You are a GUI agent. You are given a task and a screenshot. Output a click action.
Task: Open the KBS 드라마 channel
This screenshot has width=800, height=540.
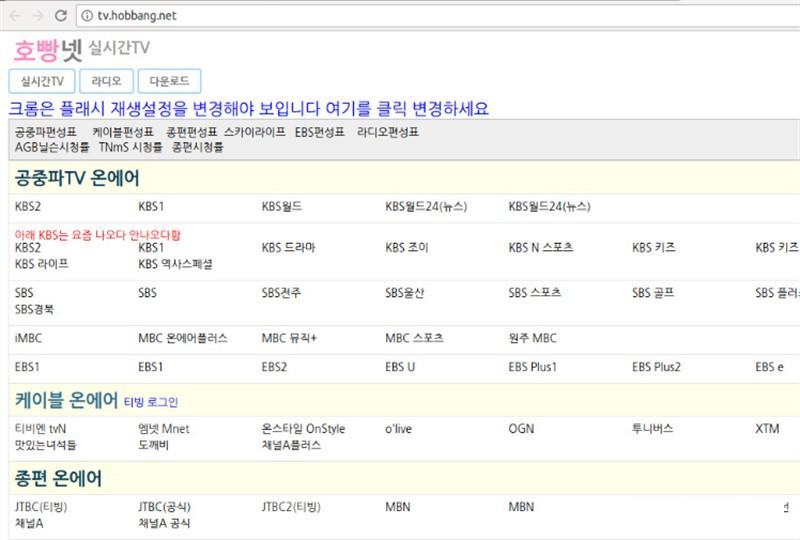pos(288,248)
